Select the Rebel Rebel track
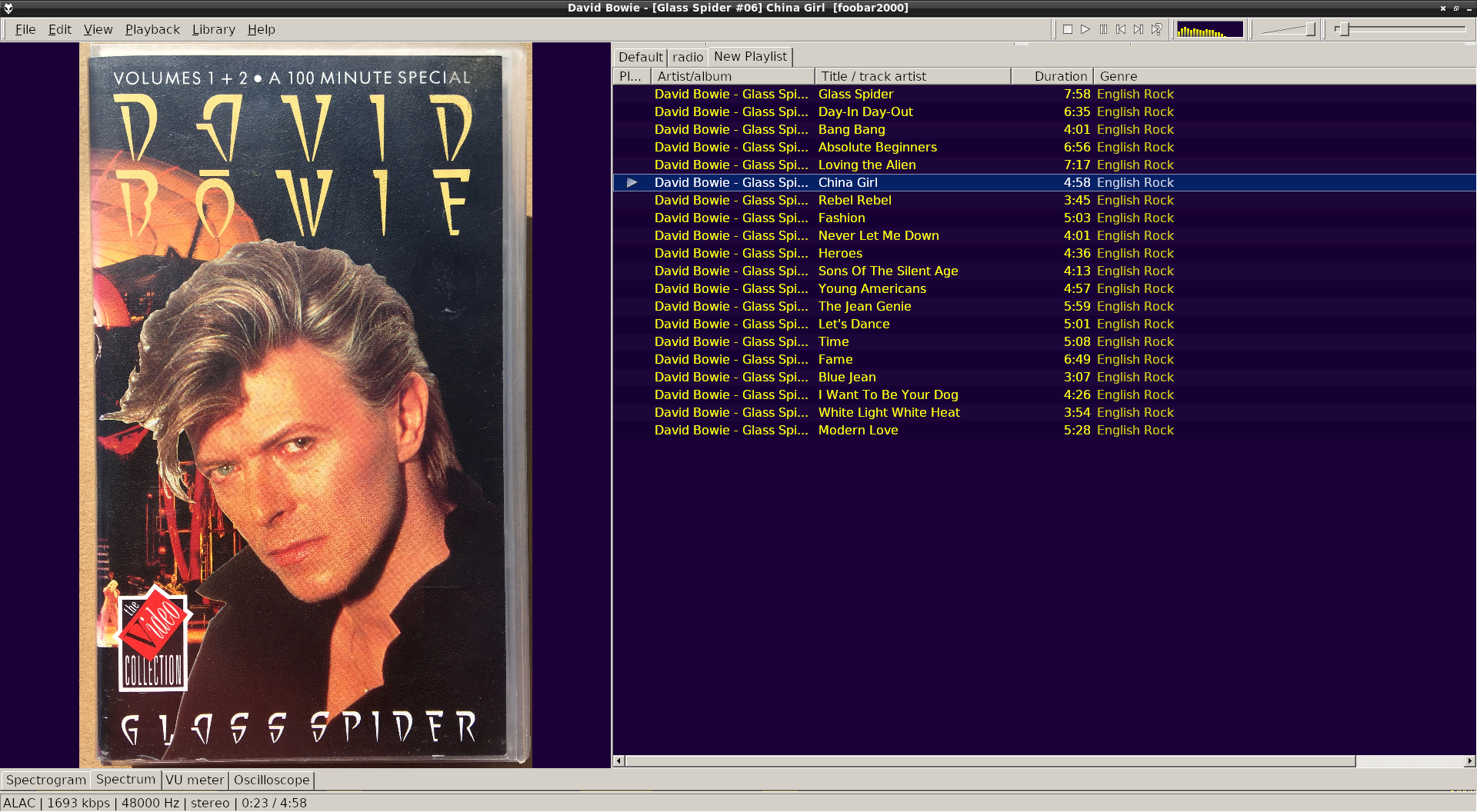Image resolution: width=1477 pixels, height=812 pixels. click(x=855, y=200)
